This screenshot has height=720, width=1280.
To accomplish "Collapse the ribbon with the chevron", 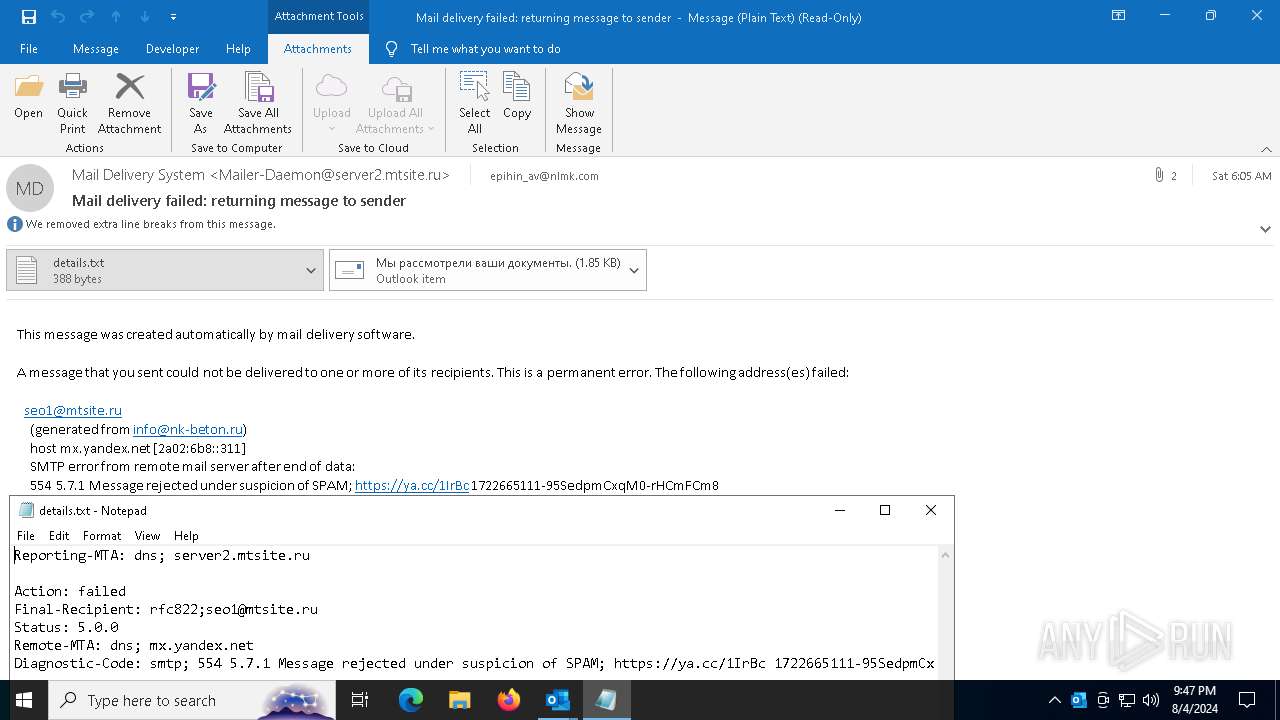I will tap(1266, 149).
